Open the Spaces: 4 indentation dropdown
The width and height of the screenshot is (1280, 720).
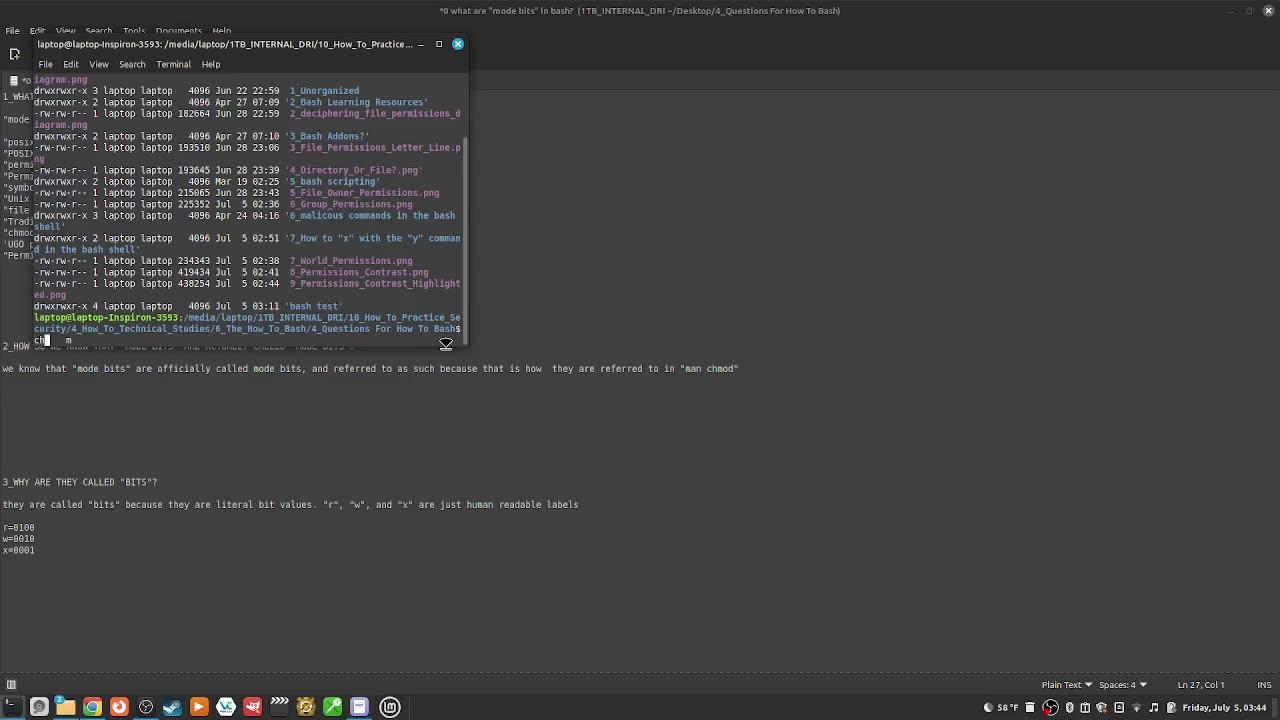point(1122,685)
